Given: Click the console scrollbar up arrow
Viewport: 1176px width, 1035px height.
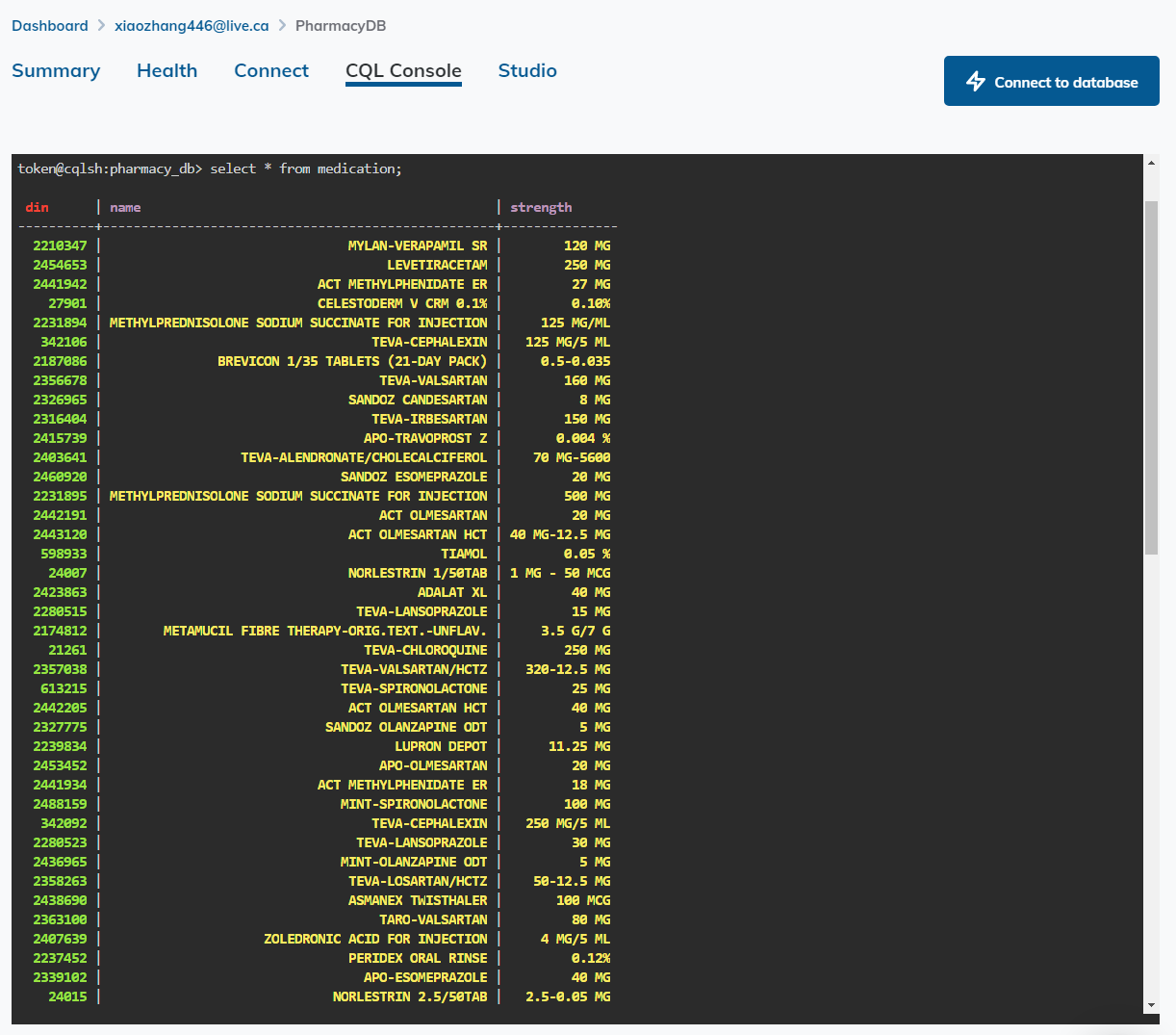Looking at the screenshot, I should pyautogui.click(x=1151, y=163).
